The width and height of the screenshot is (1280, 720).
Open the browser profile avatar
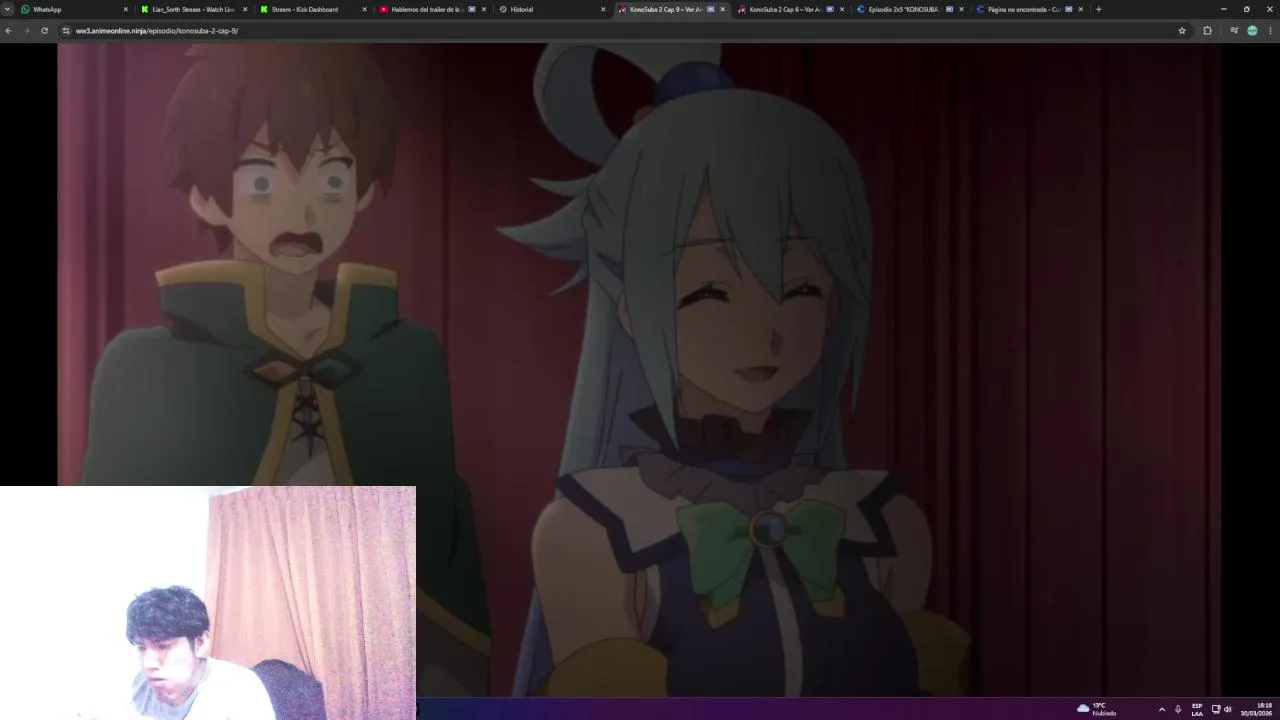(1252, 31)
